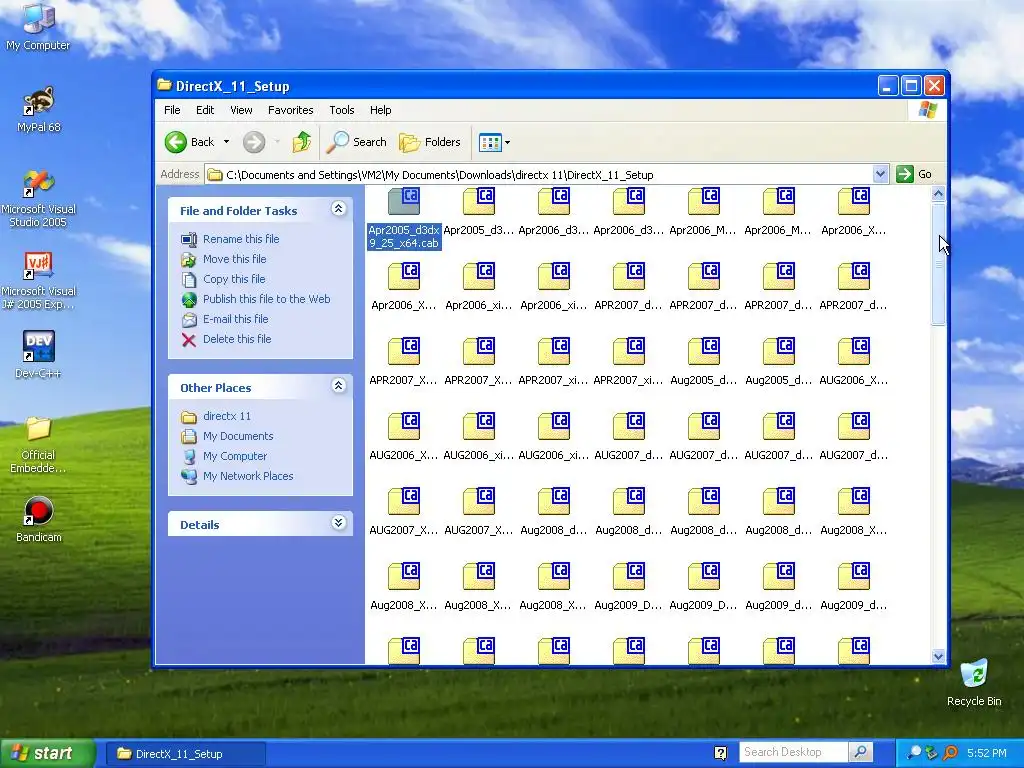Image resolution: width=1024 pixels, height=768 pixels.
Task: Open the Favorites menu
Action: (x=291, y=110)
